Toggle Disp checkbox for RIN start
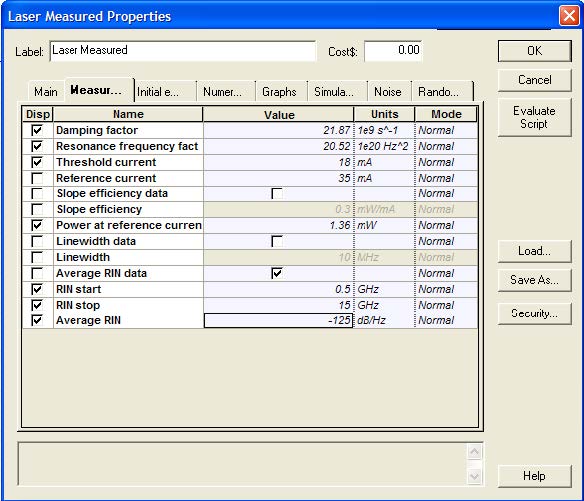Image resolution: width=584 pixels, height=501 pixels. click(x=37, y=289)
